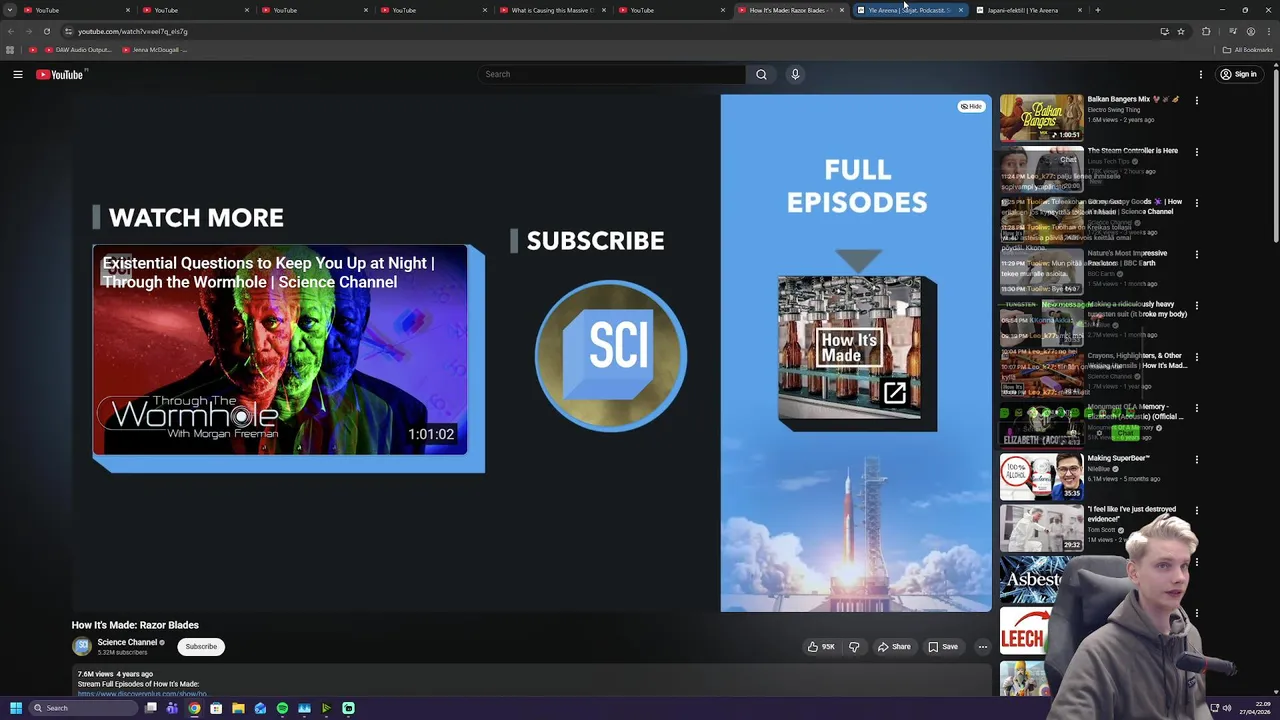Save the video to a playlist
The image size is (1280, 720).
click(943, 647)
